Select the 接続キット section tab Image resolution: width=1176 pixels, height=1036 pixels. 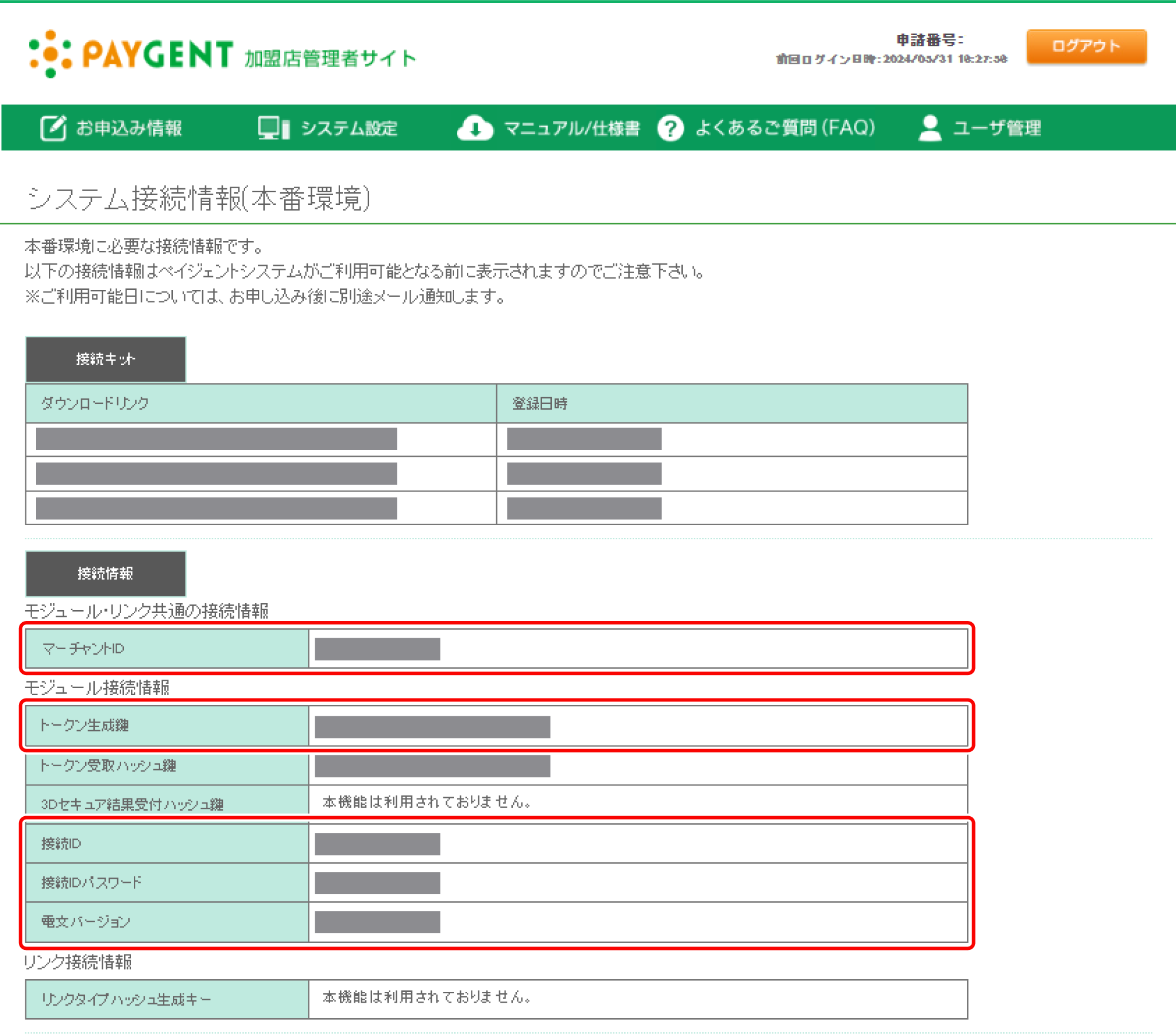point(106,359)
